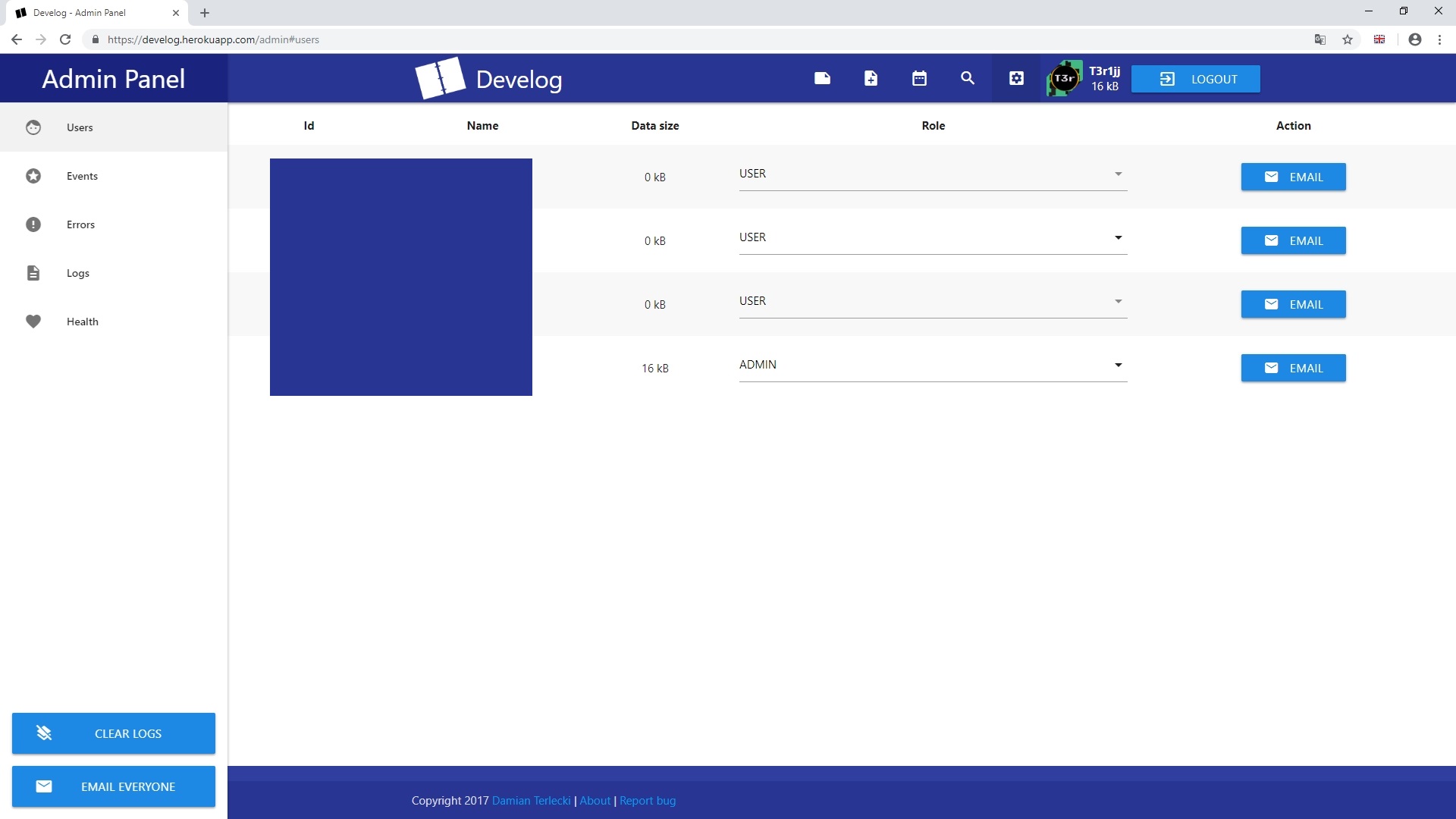Click the browser back arrow
1456x819 pixels.
point(17,39)
